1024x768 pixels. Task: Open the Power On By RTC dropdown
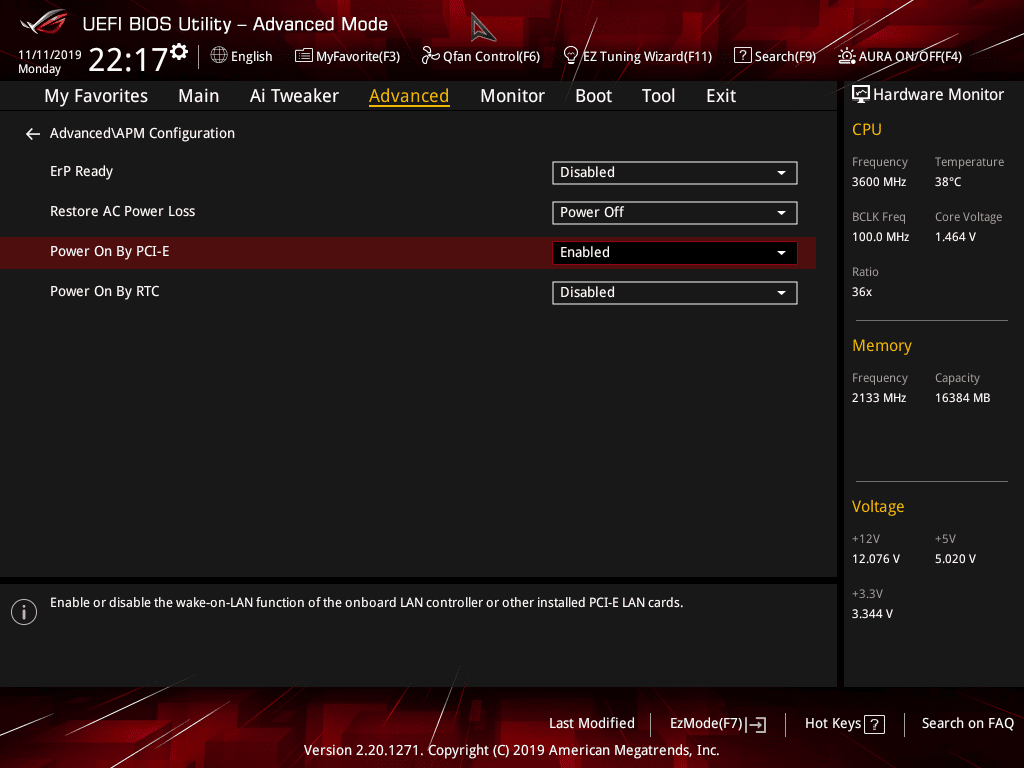click(675, 293)
